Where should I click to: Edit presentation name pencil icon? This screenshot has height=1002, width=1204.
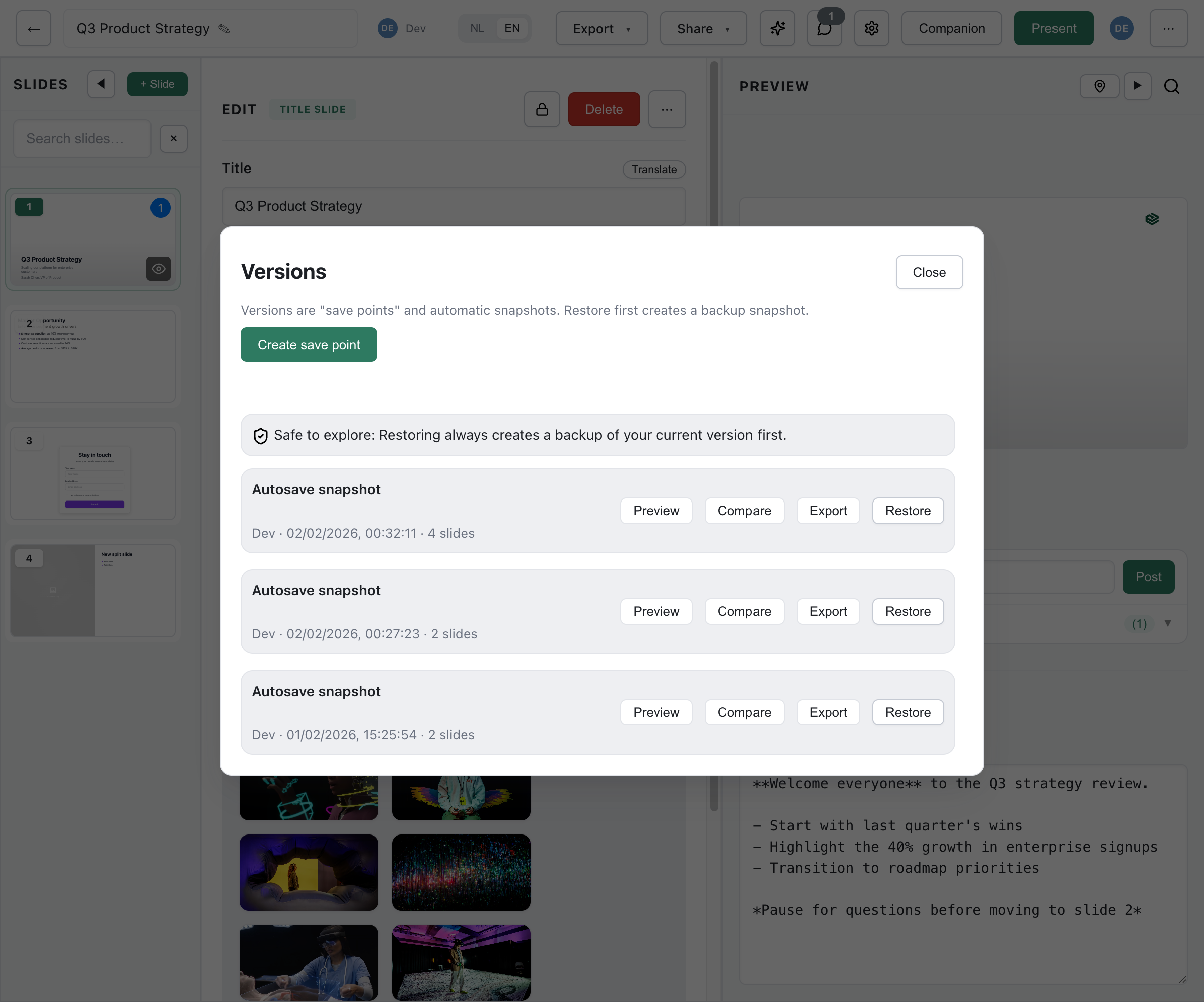[224, 28]
